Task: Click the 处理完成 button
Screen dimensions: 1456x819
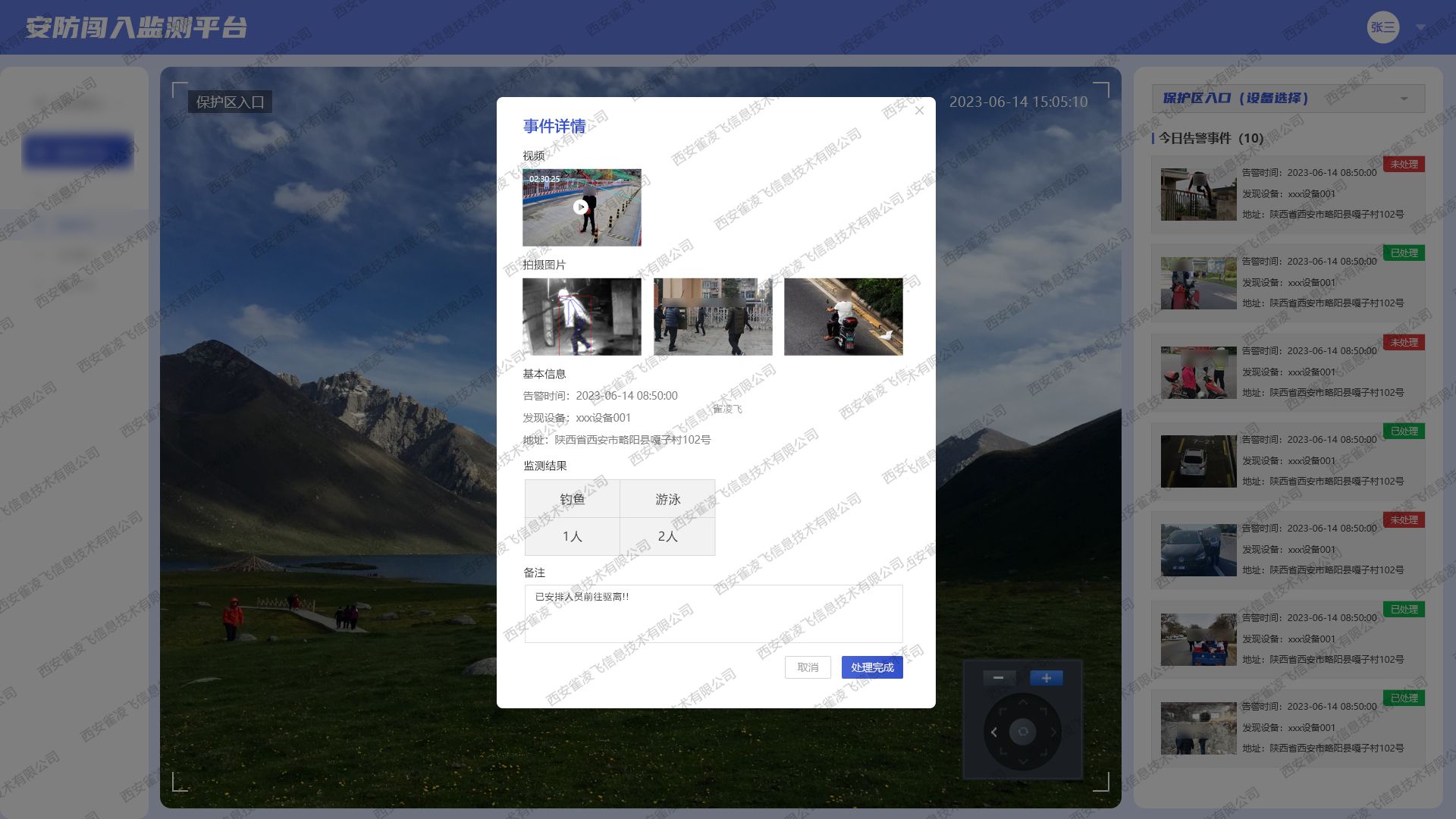Action: pyautogui.click(x=871, y=667)
